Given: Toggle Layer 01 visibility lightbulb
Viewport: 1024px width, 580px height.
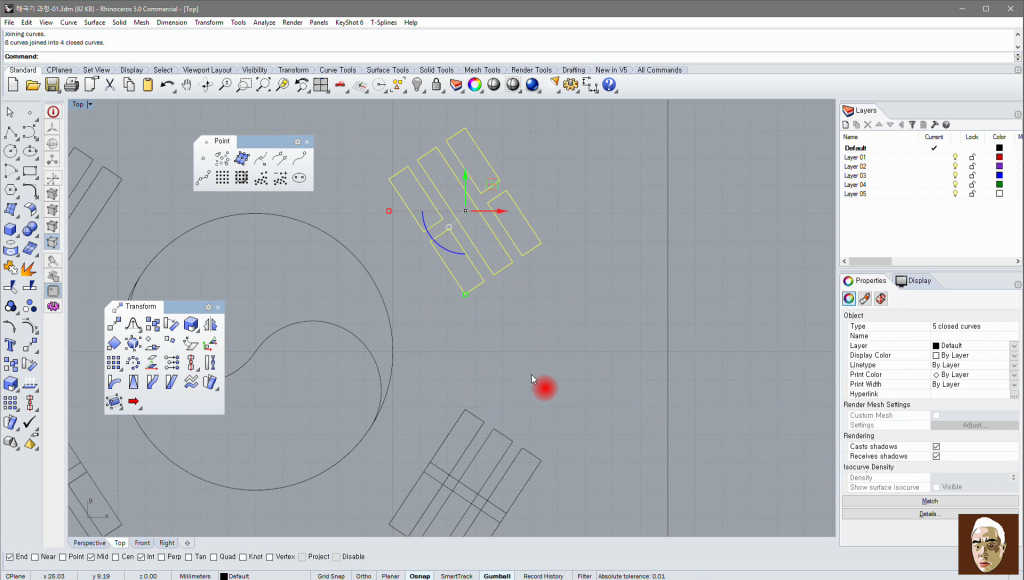Looking at the screenshot, I should pos(955,157).
